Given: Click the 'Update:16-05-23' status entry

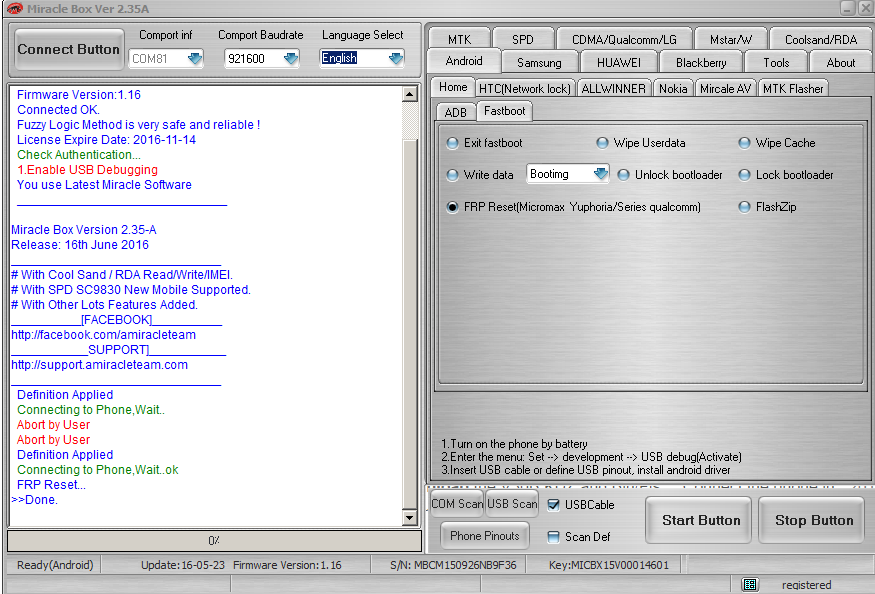Looking at the screenshot, I should pos(182,565).
